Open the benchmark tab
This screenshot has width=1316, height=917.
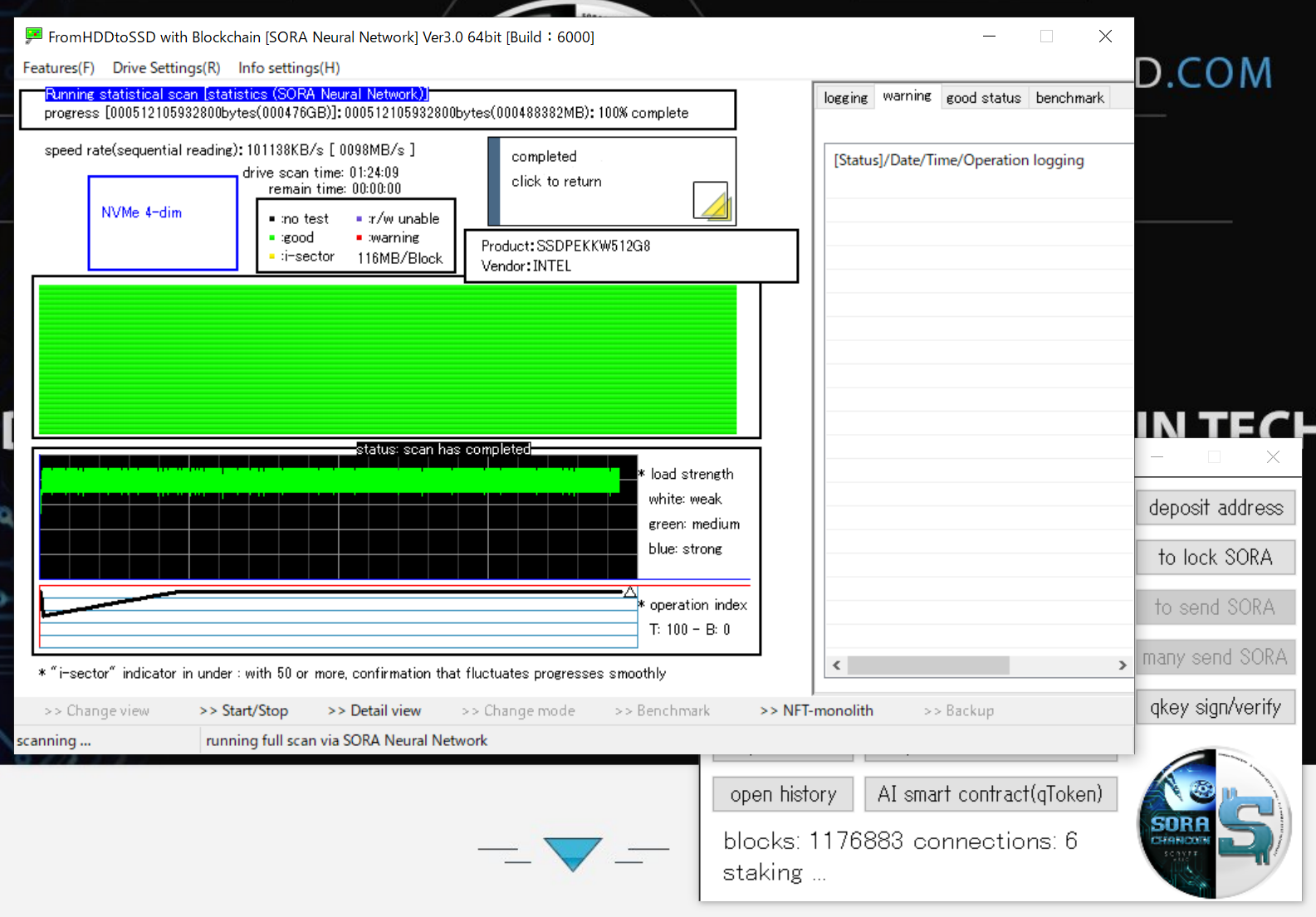pos(1070,98)
